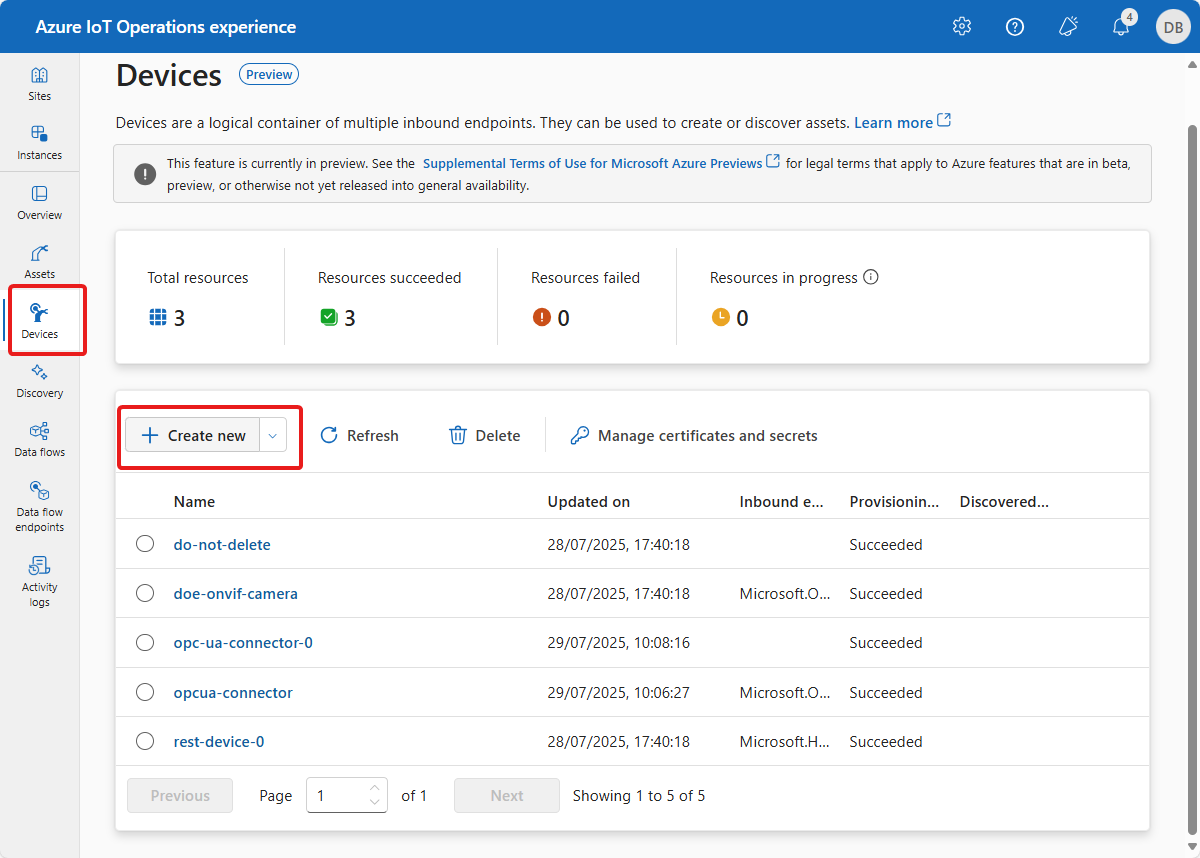1200x858 pixels.
Task: Click the Create new button
Action: (x=193, y=435)
